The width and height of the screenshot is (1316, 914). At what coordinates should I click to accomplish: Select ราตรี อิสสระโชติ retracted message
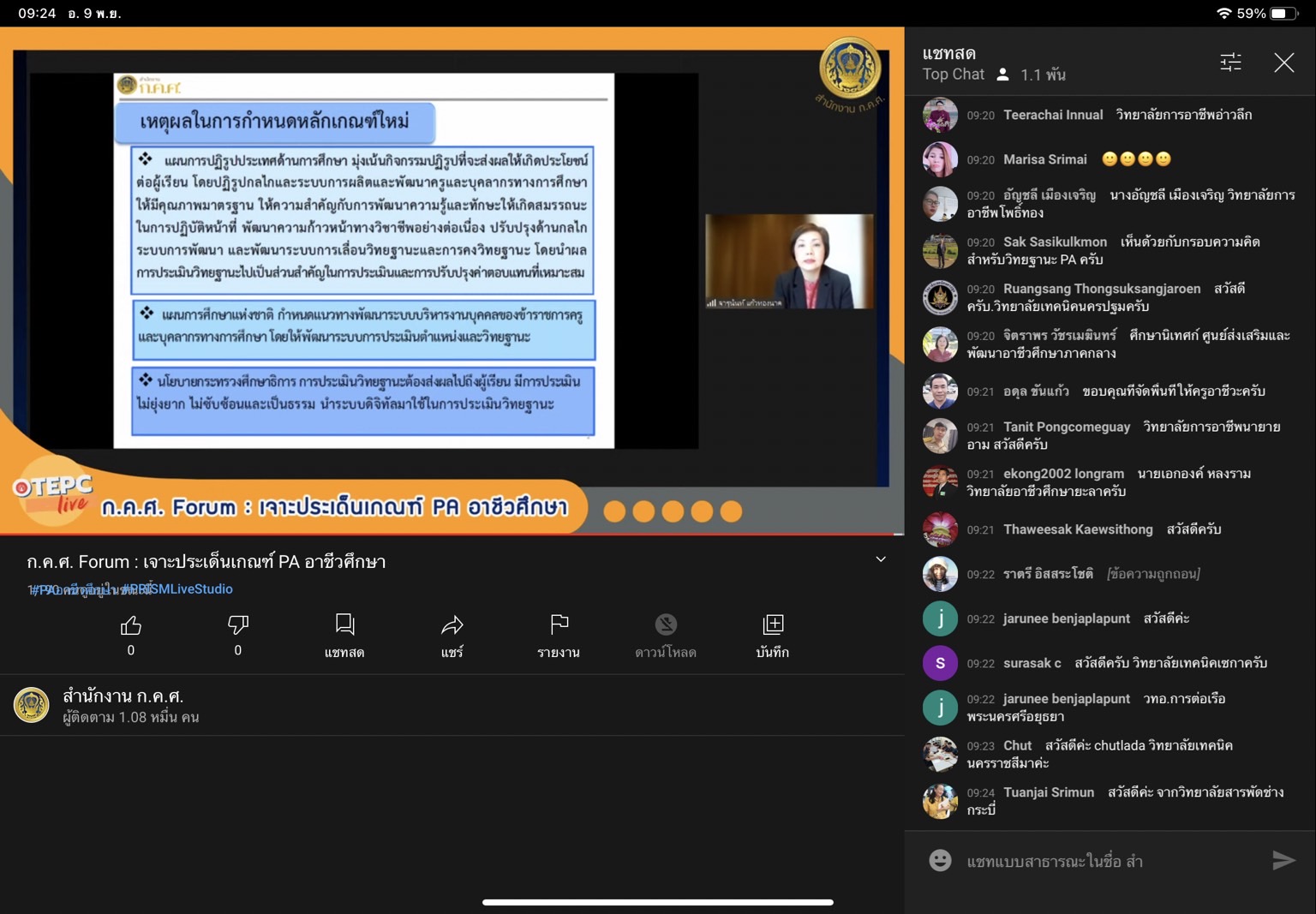click(1110, 574)
